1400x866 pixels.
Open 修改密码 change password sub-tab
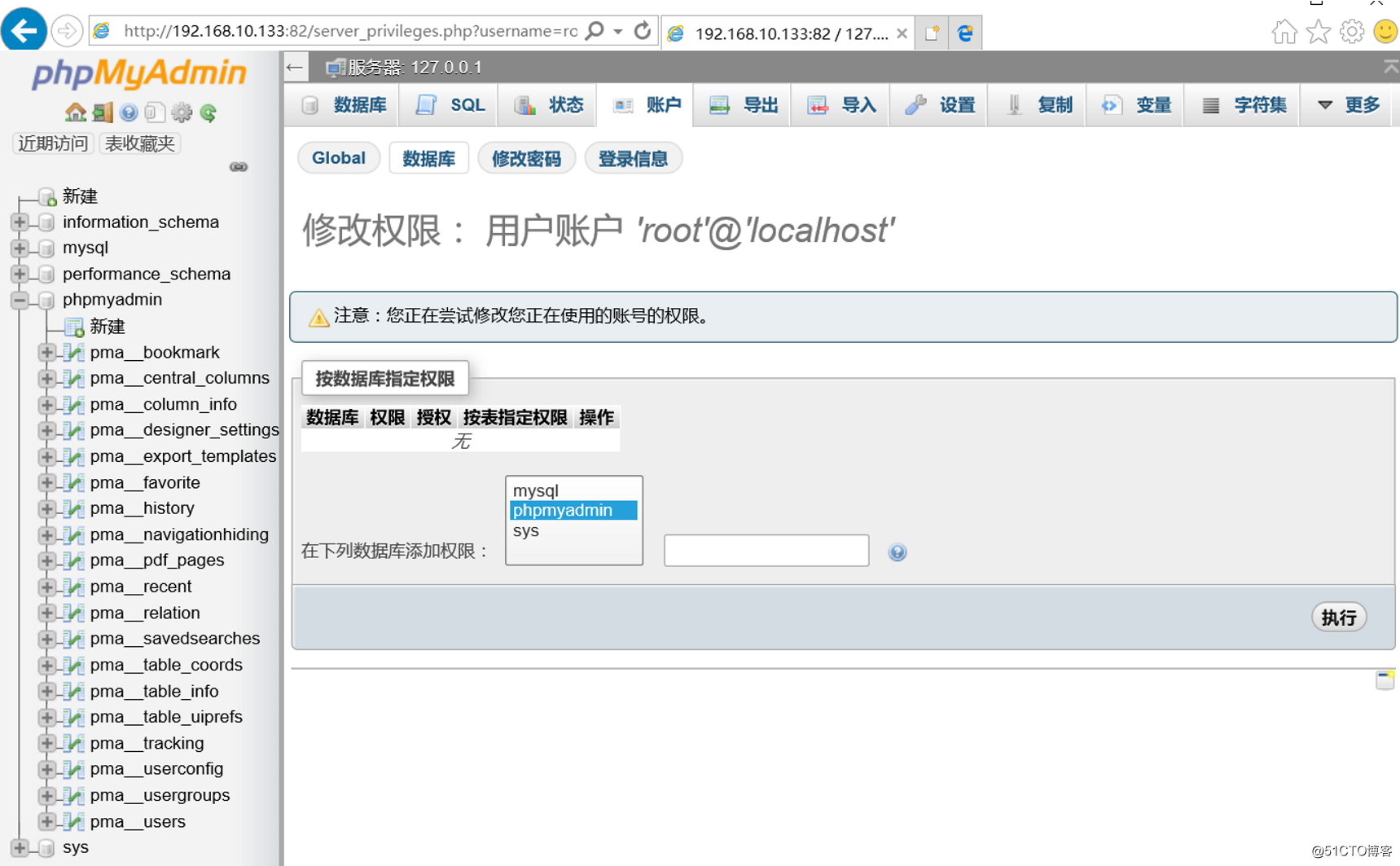coord(526,158)
